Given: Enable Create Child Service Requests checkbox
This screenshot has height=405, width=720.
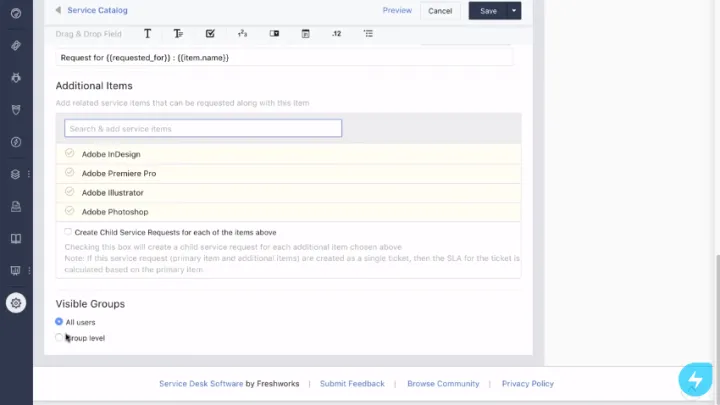Looking at the screenshot, I should click(x=68, y=232).
